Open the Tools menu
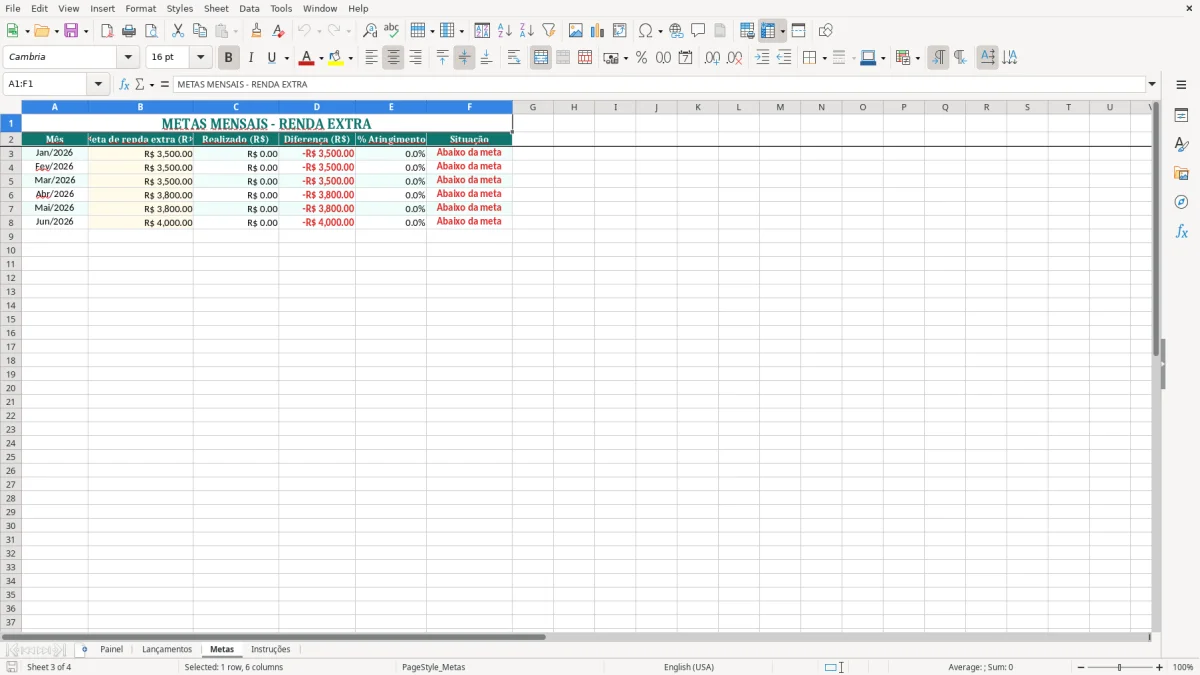The image size is (1200, 675). (x=281, y=8)
